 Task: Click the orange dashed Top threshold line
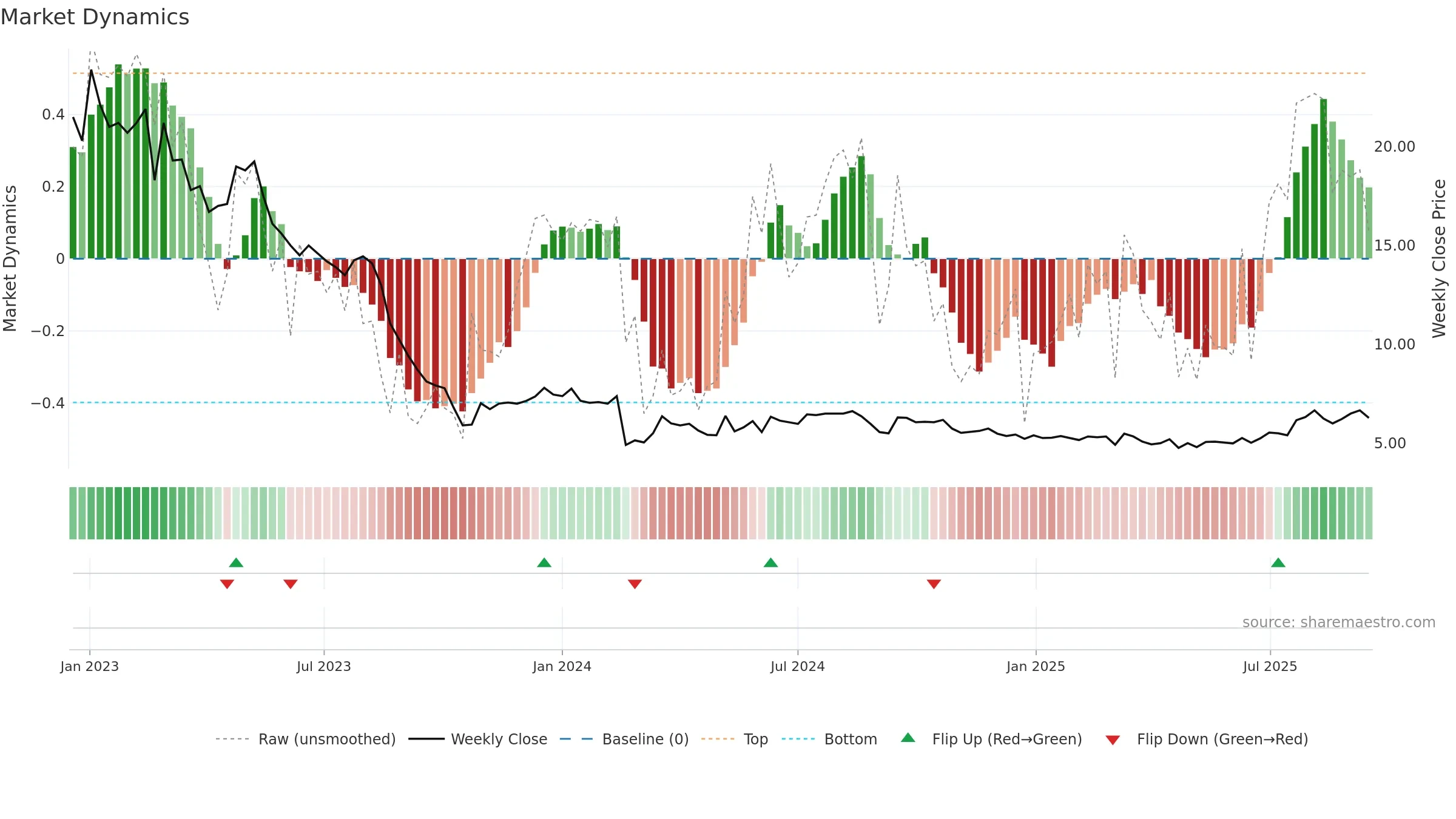point(720,73)
